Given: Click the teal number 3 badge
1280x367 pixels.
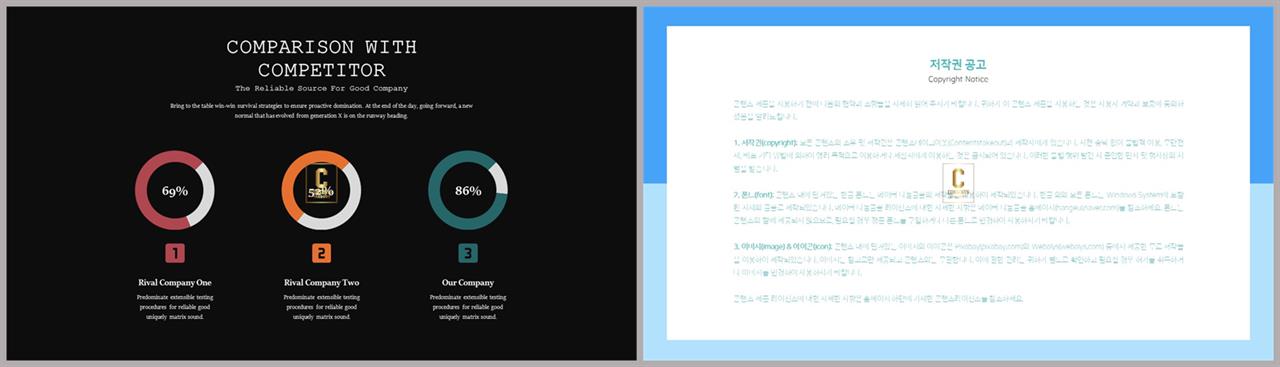Looking at the screenshot, I should pyautogui.click(x=468, y=253).
